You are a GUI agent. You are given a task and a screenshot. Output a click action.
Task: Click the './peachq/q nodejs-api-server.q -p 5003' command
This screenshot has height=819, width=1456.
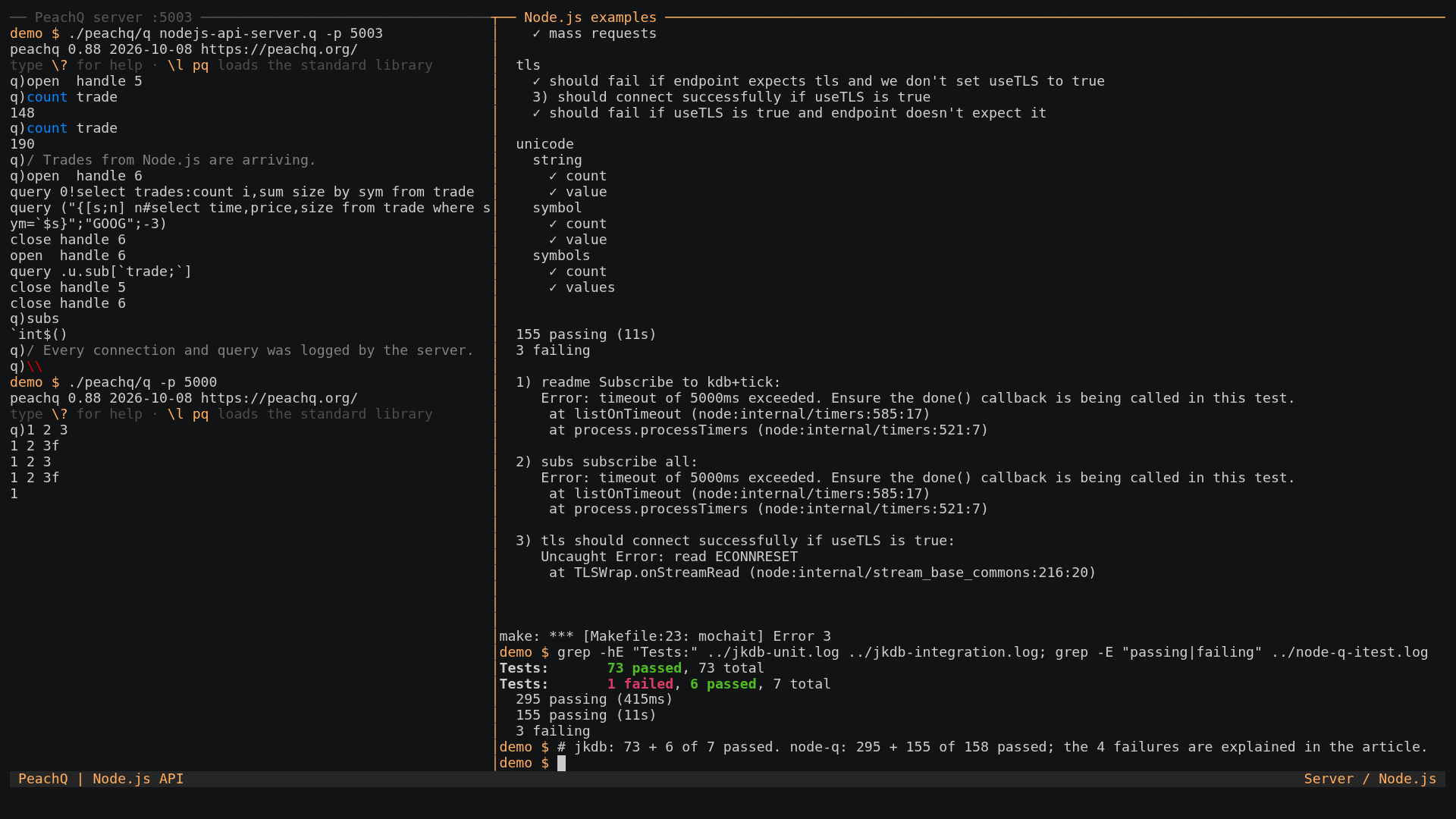(x=225, y=33)
